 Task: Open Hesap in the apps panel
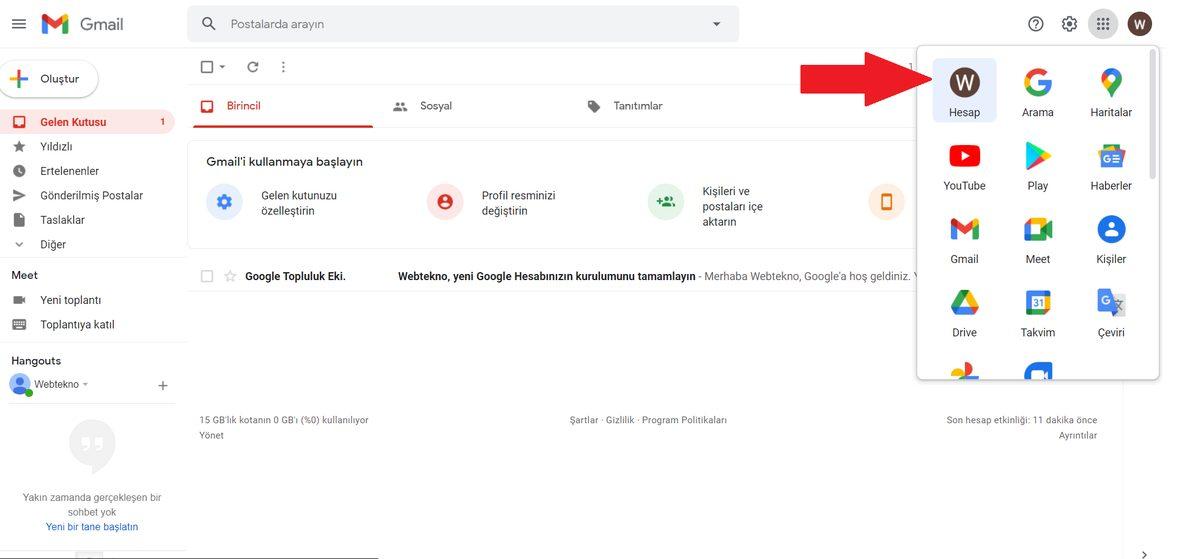click(964, 91)
